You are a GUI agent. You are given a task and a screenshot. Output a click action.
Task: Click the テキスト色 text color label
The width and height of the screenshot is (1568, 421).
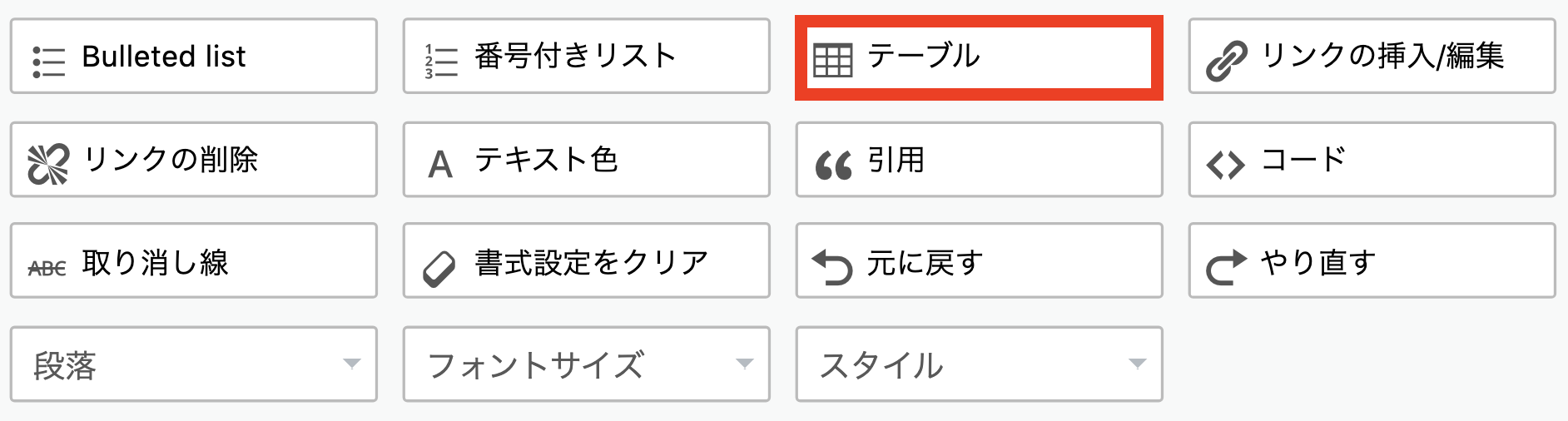click(x=546, y=160)
